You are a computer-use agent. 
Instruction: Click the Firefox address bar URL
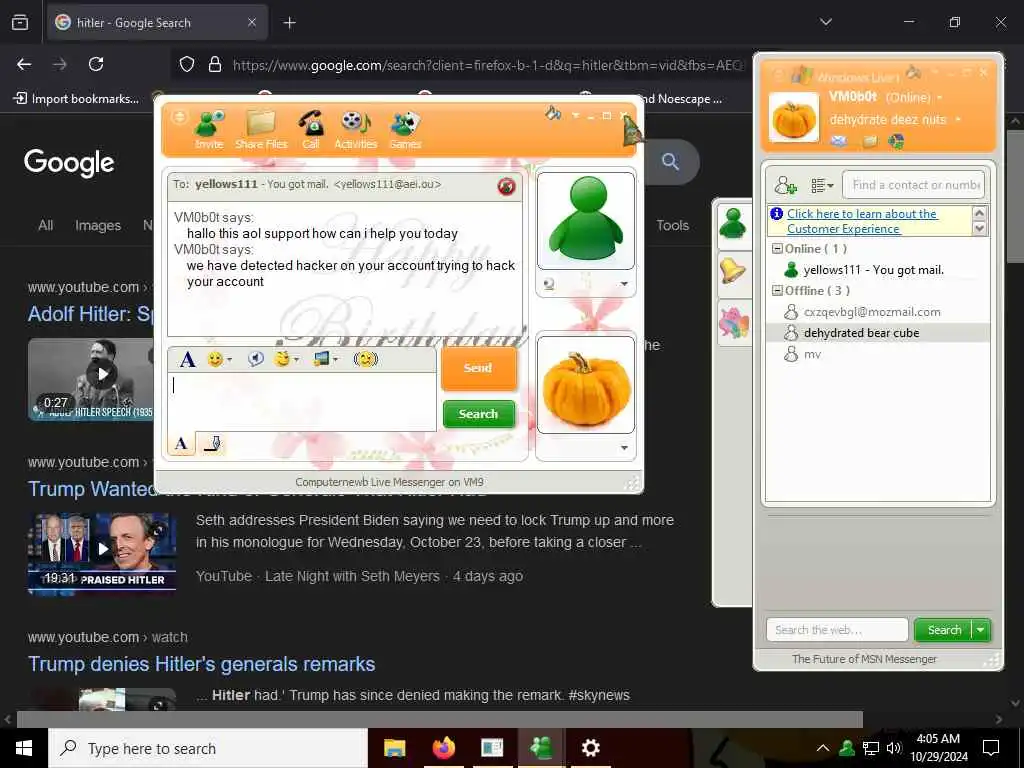(487, 65)
